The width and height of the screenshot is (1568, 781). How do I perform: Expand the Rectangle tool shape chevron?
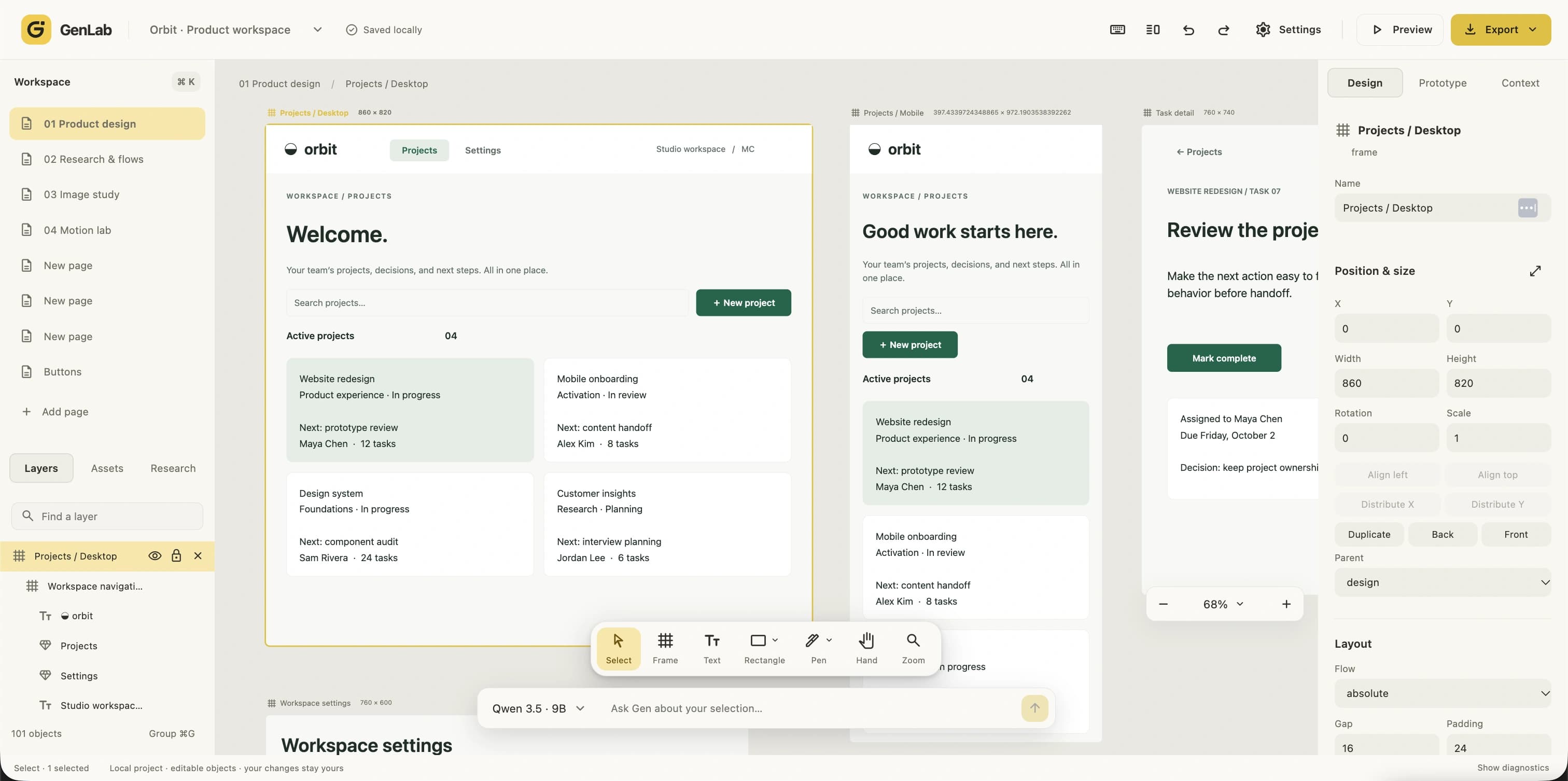point(775,640)
